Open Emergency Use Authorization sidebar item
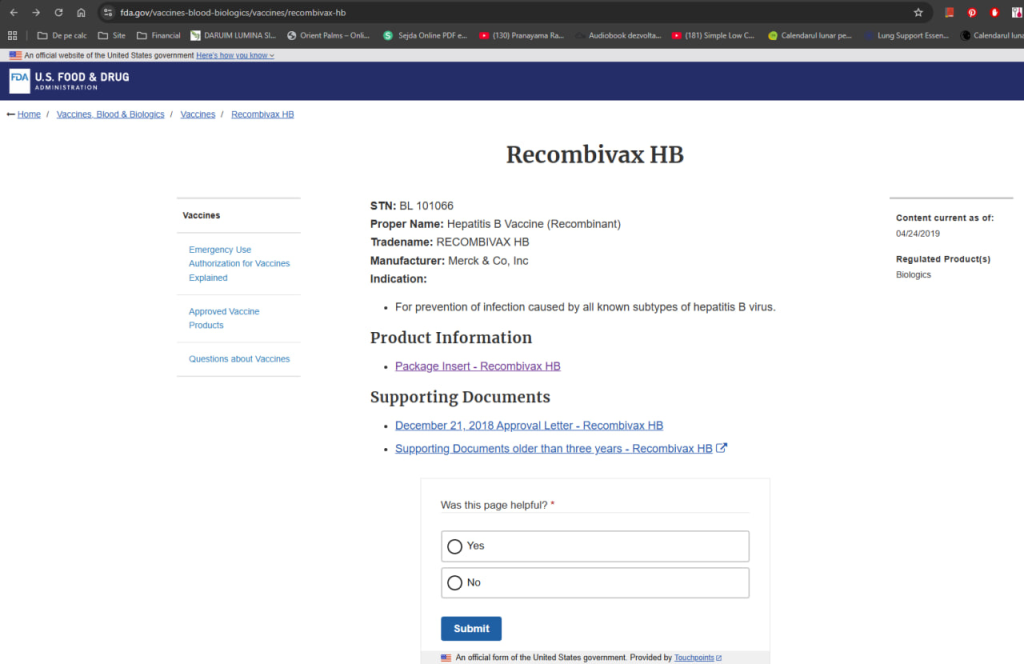This screenshot has height=664, width=1024. (x=239, y=264)
